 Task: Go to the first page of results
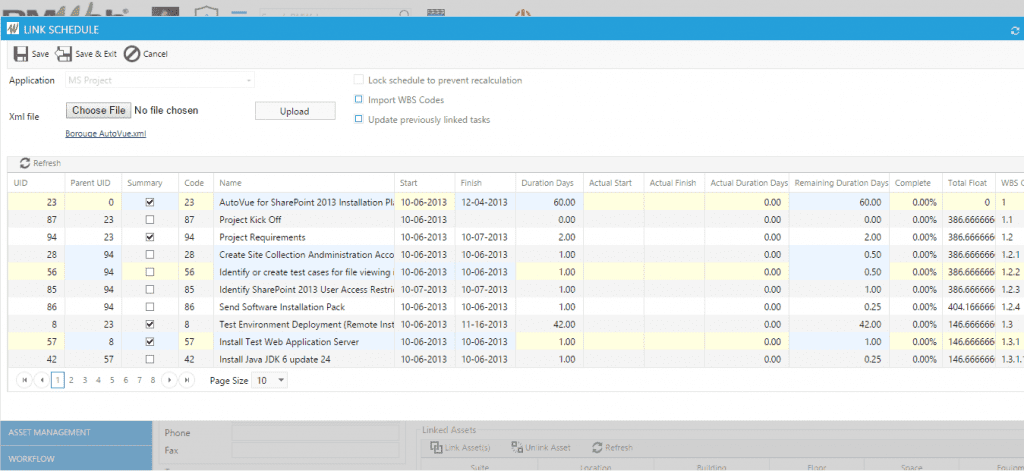click(24, 380)
